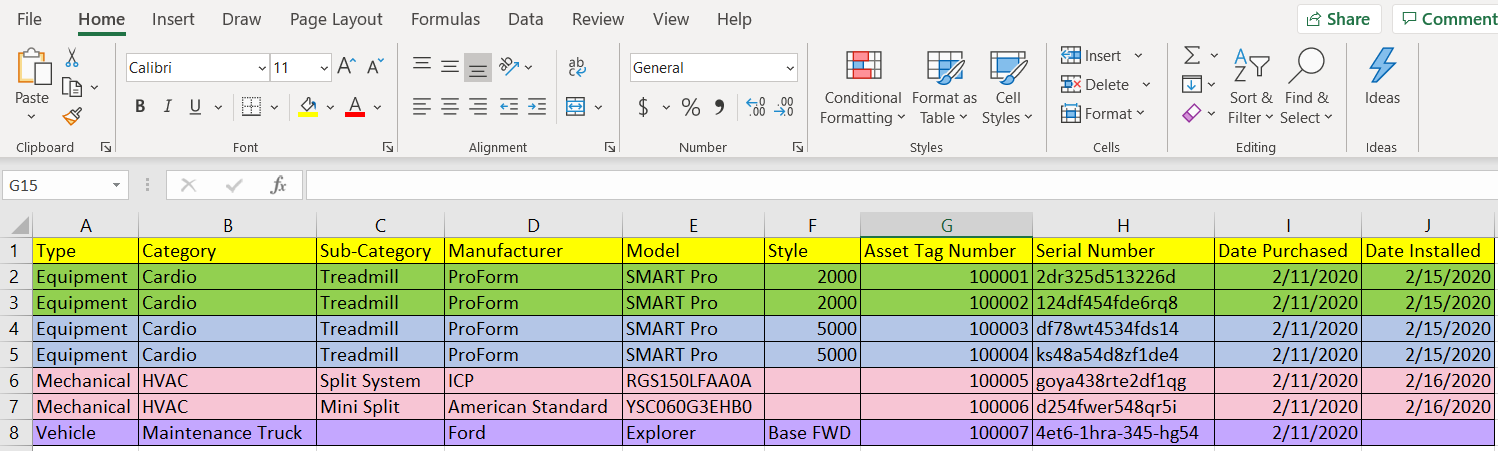Open the Format cells menu

tap(1103, 114)
